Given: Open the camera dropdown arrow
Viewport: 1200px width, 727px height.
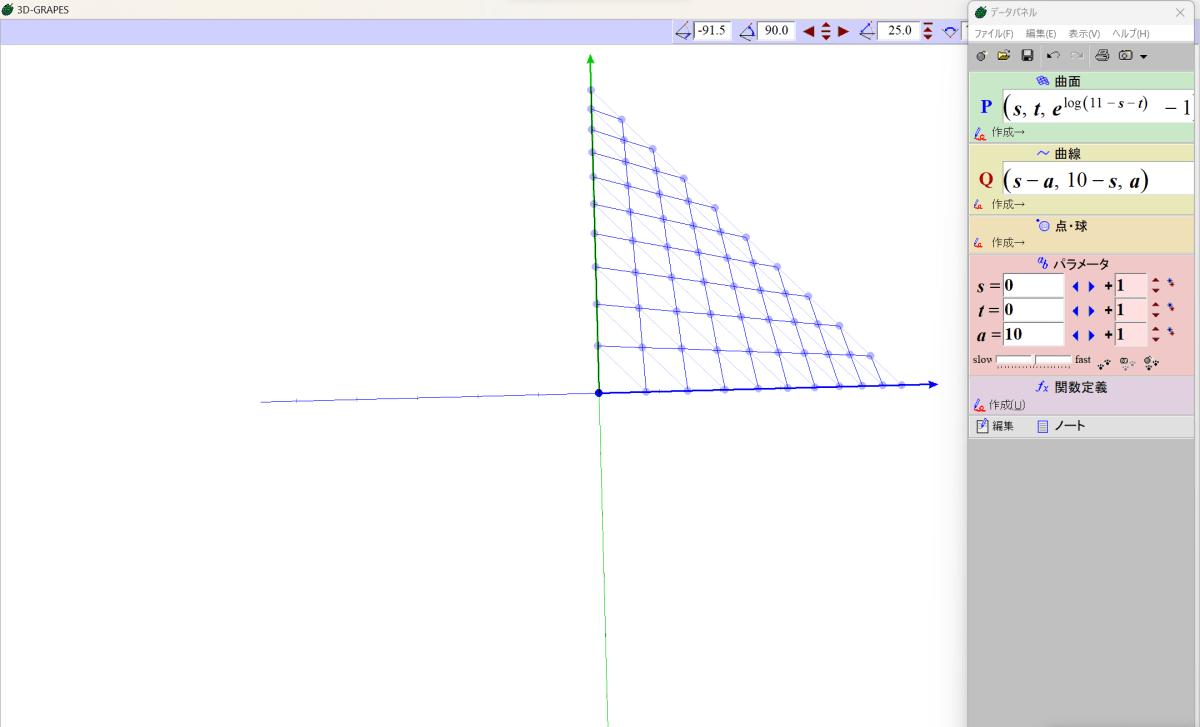Looking at the screenshot, I should 1143,56.
